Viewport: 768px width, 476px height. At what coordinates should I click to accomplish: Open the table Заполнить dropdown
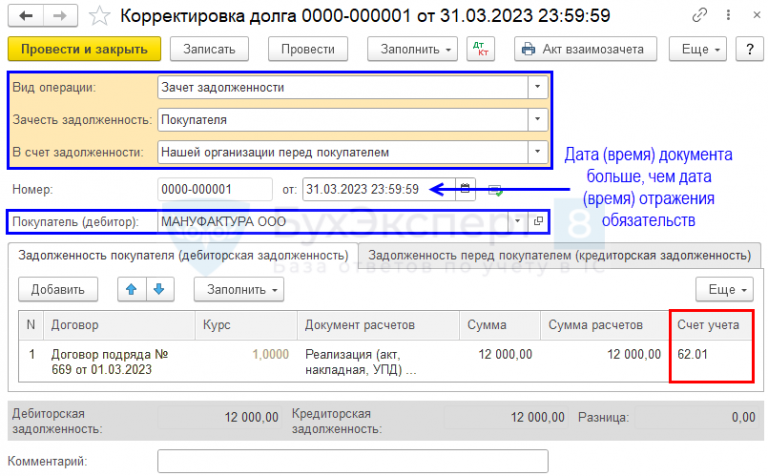tap(239, 289)
